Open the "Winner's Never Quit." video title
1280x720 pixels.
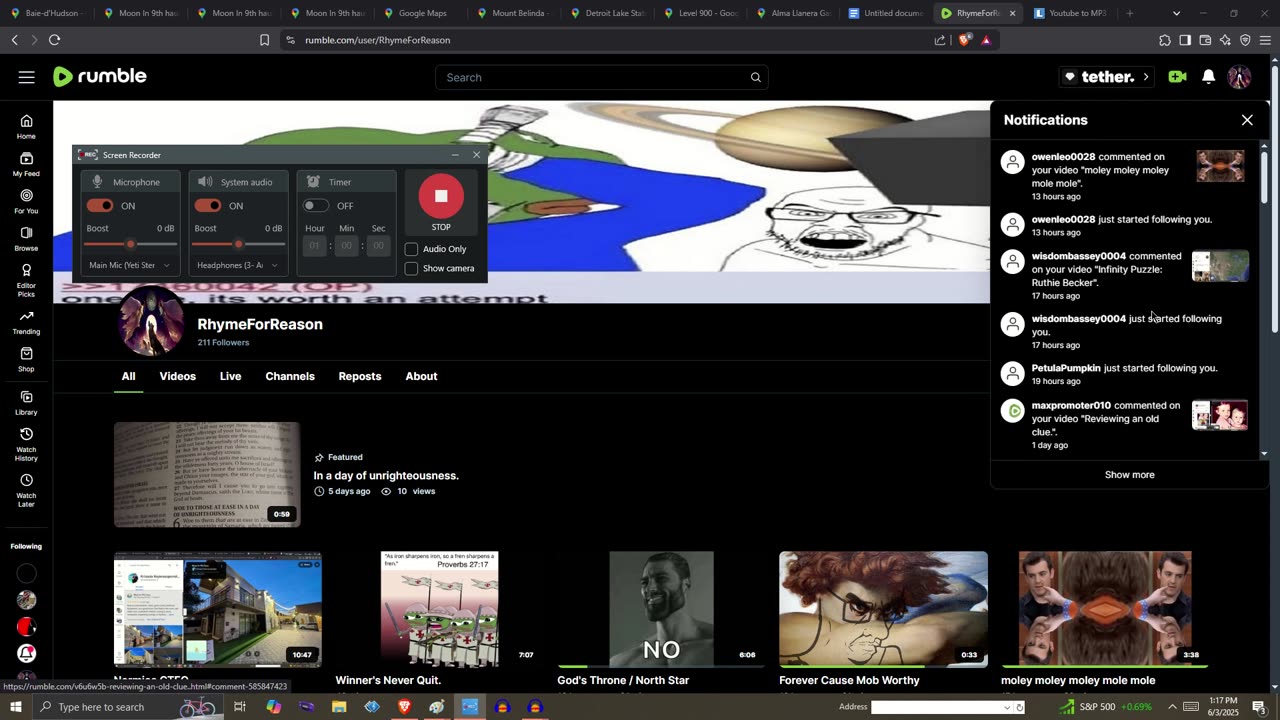pyautogui.click(x=388, y=681)
